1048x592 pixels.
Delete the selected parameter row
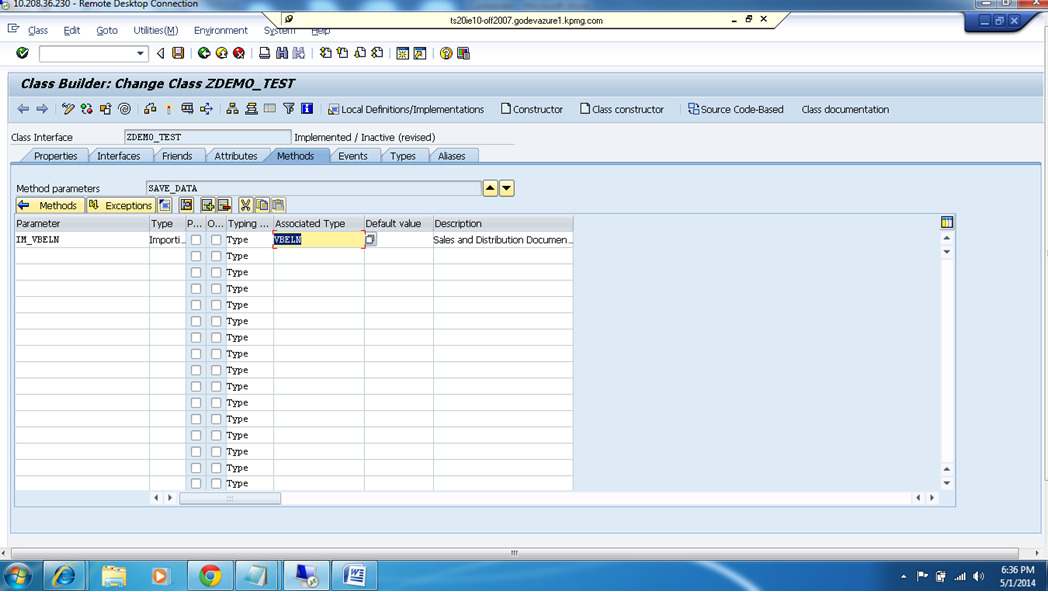pos(226,205)
